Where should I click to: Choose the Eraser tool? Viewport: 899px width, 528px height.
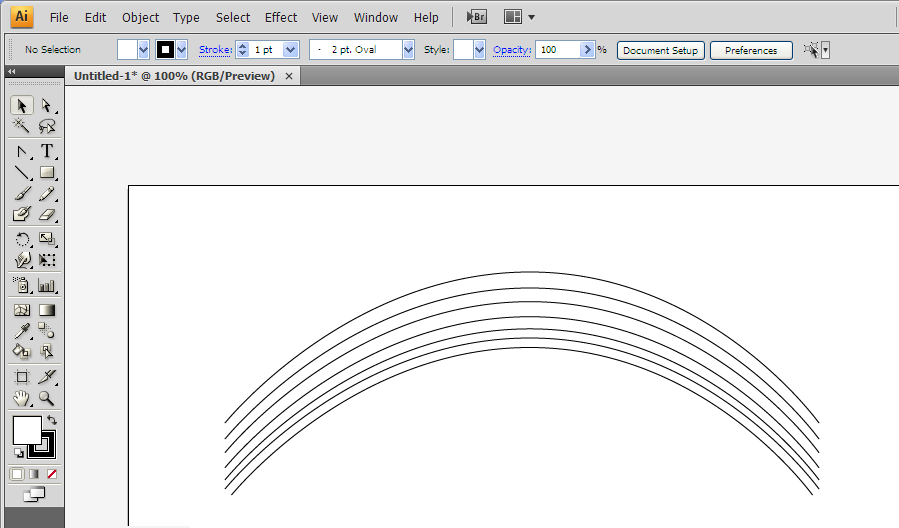46,214
